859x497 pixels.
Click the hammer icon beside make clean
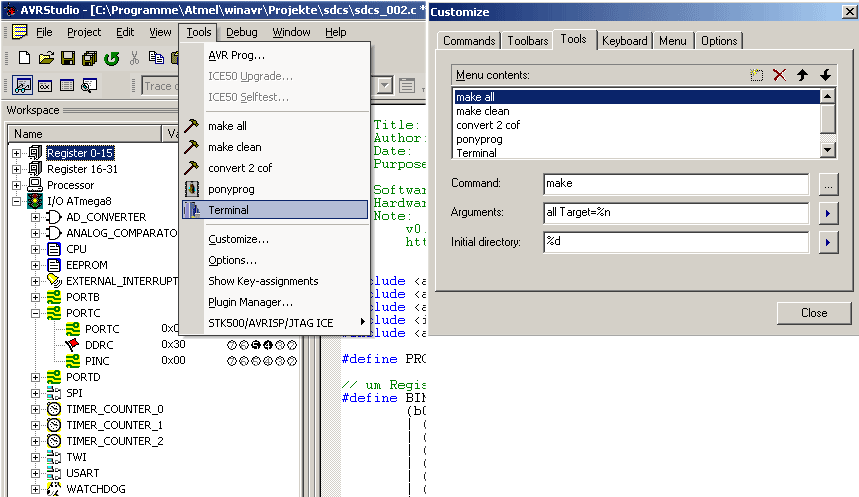(191, 146)
